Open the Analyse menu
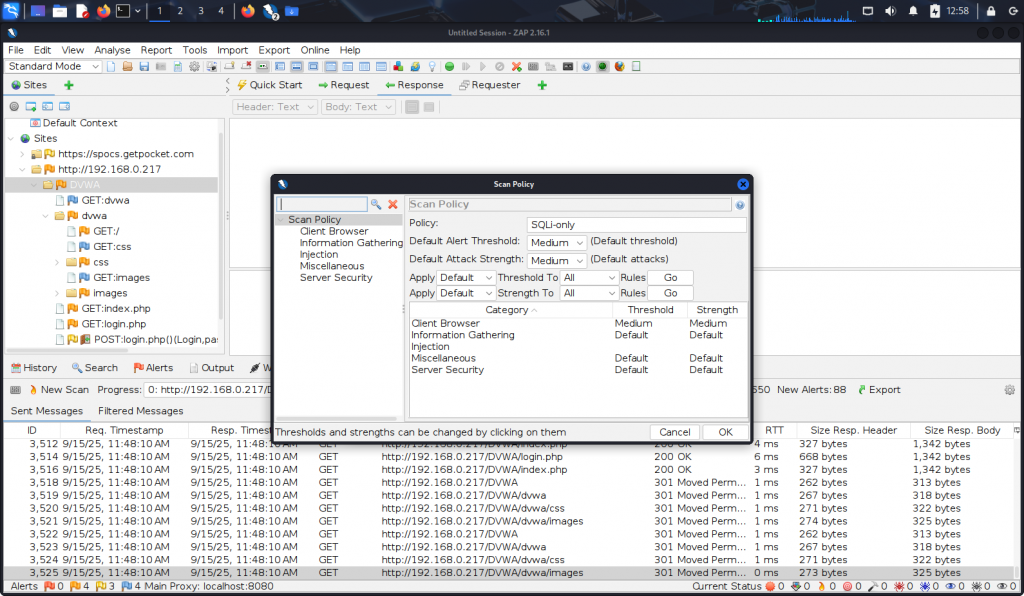Viewport: 1024px width, 596px height. pyautogui.click(x=112, y=50)
